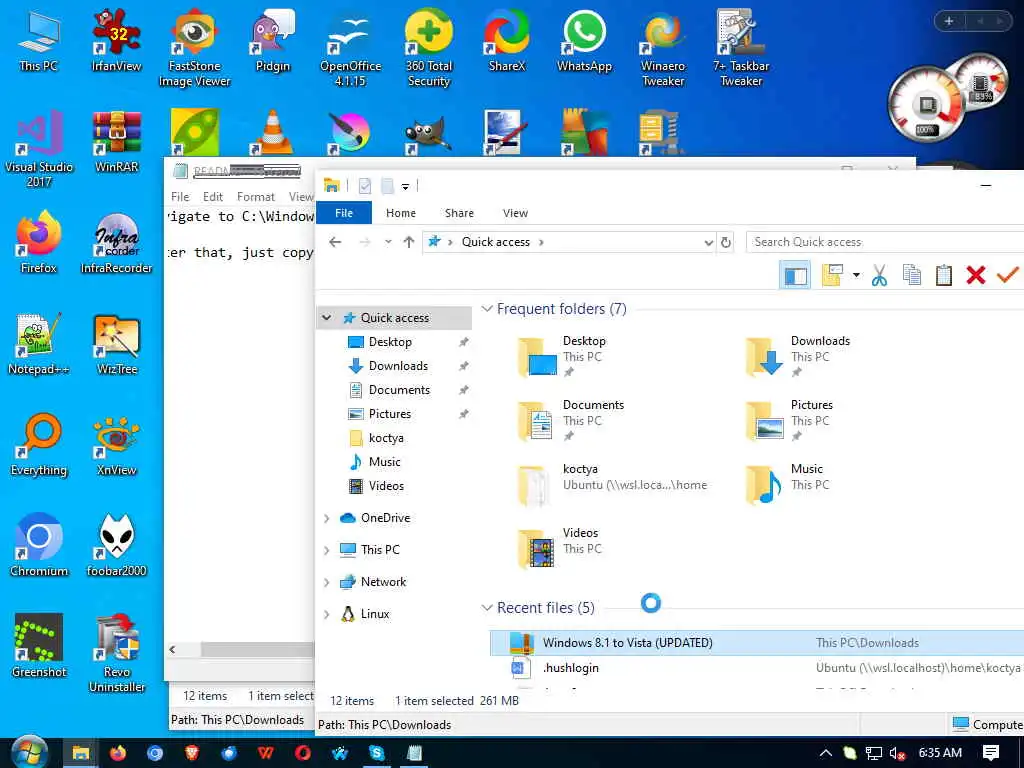This screenshot has height=768, width=1024.
Task: Toggle pin beside Downloads in navigation tree
Action: pos(464,366)
